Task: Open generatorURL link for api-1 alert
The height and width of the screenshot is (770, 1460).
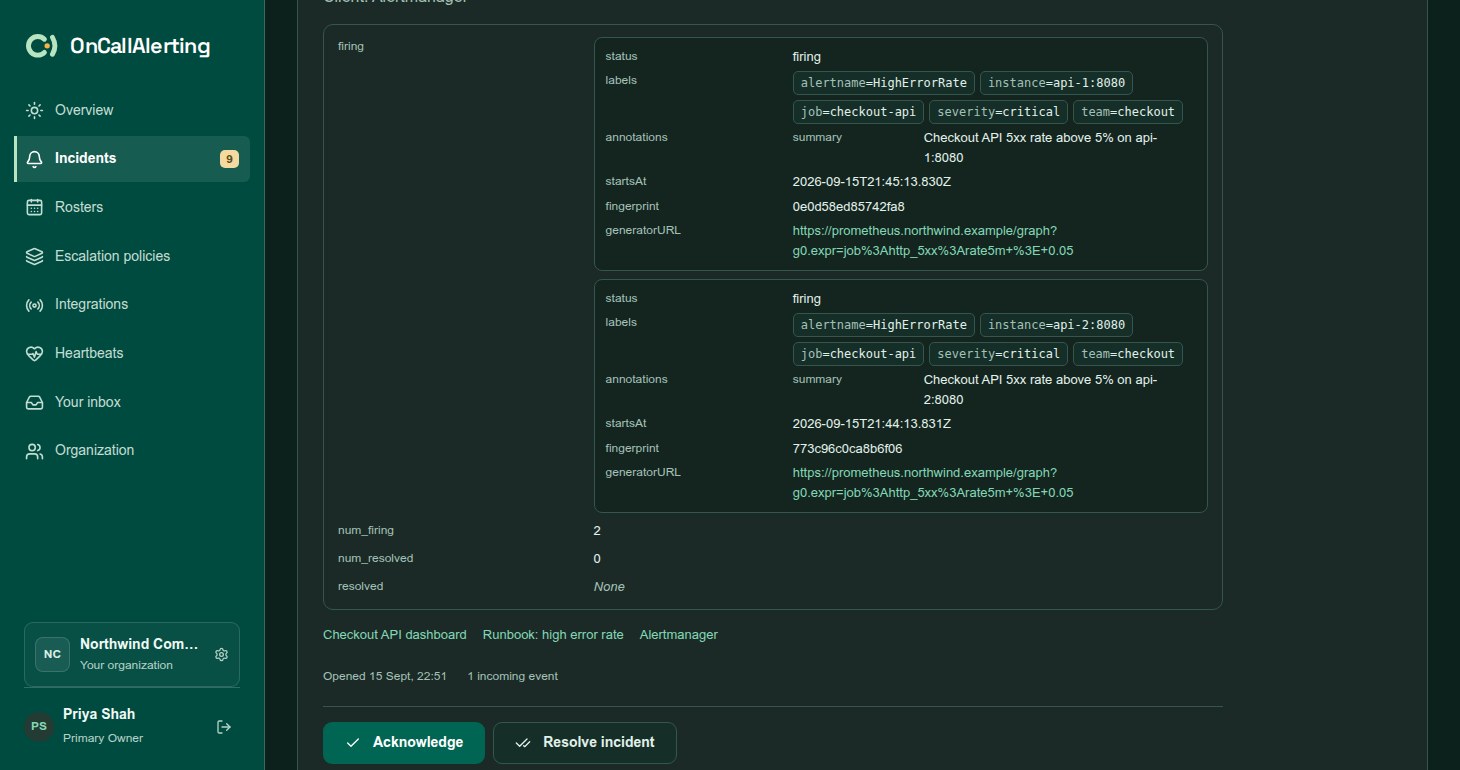Action: click(x=933, y=240)
